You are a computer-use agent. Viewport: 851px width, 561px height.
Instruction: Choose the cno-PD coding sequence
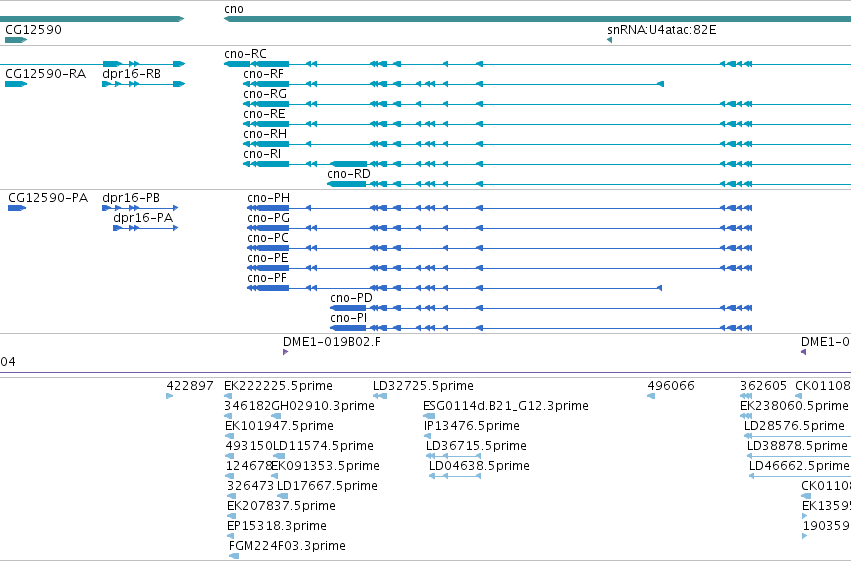[x=541, y=308]
